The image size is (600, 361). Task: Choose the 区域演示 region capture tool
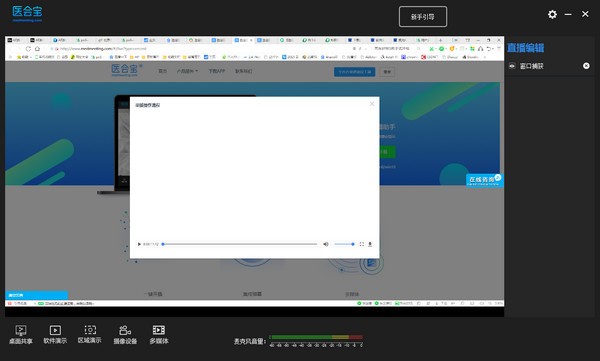pyautogui.click(x=90, y=334)
